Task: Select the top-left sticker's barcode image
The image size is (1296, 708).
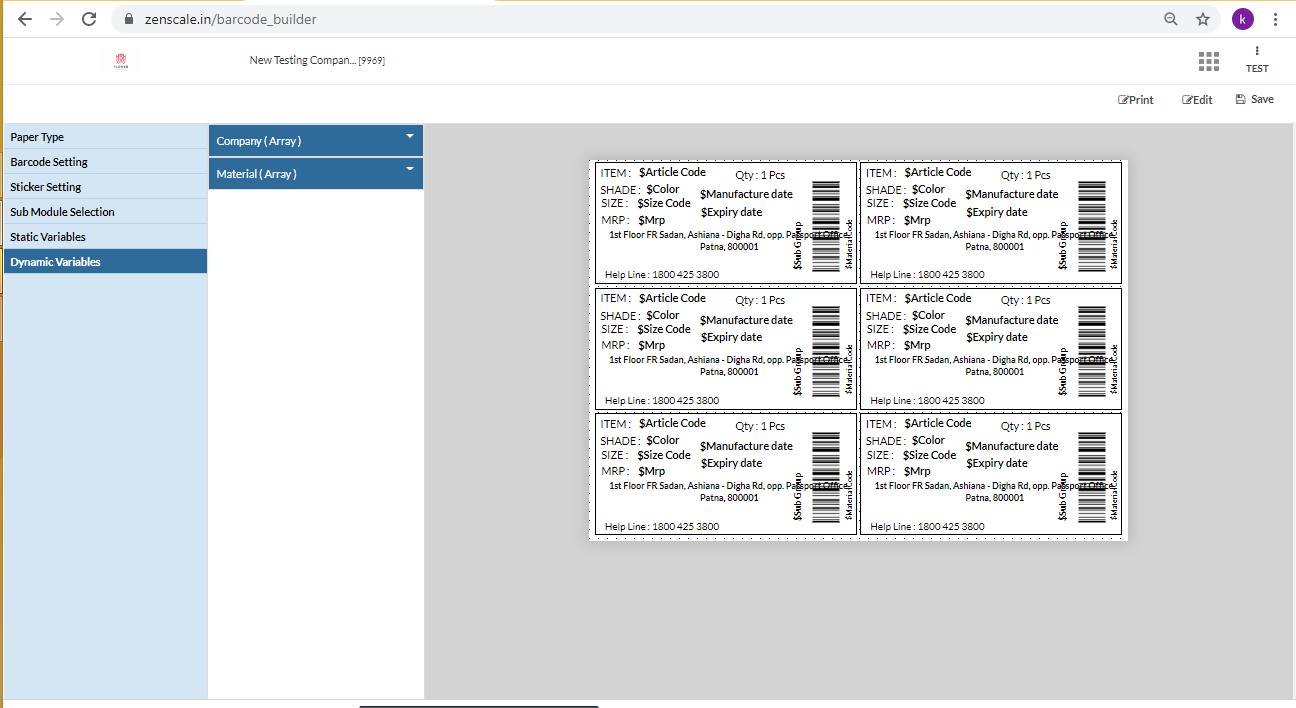Action: tap(826, 227)
